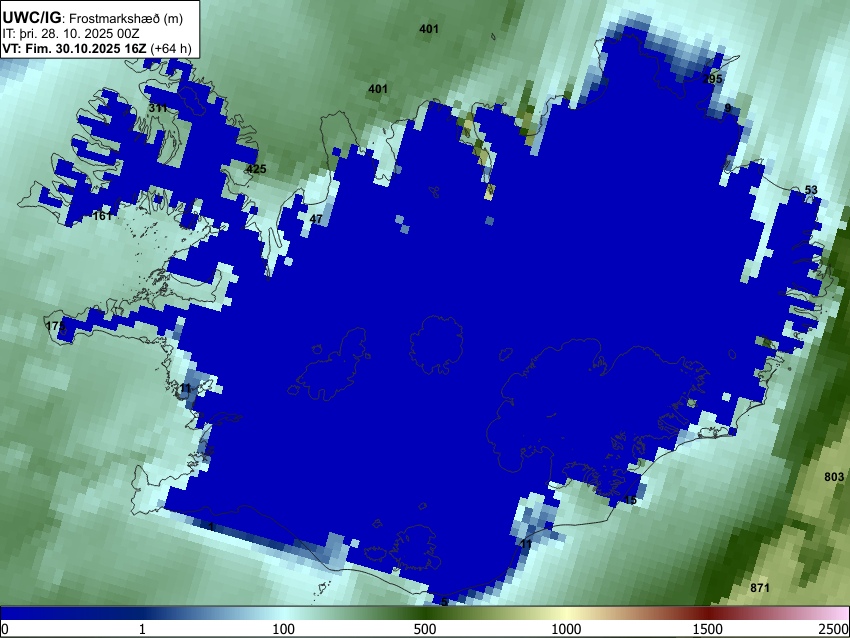The image size is (850, 638).
Task: Click the 871 value on the map
Action: click(x=759, y=588)
